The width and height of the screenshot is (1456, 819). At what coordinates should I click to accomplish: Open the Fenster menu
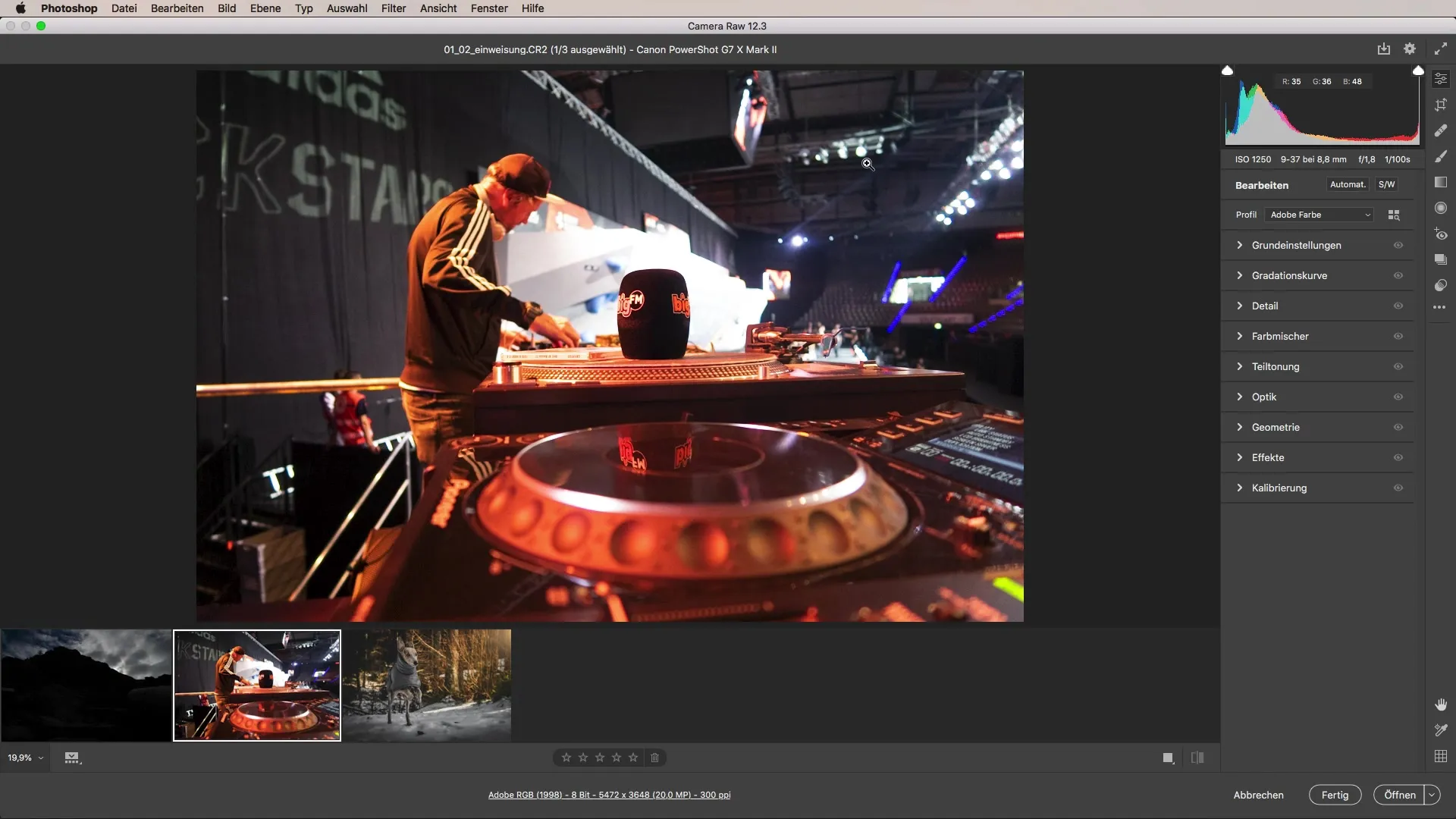pos(489,8)
